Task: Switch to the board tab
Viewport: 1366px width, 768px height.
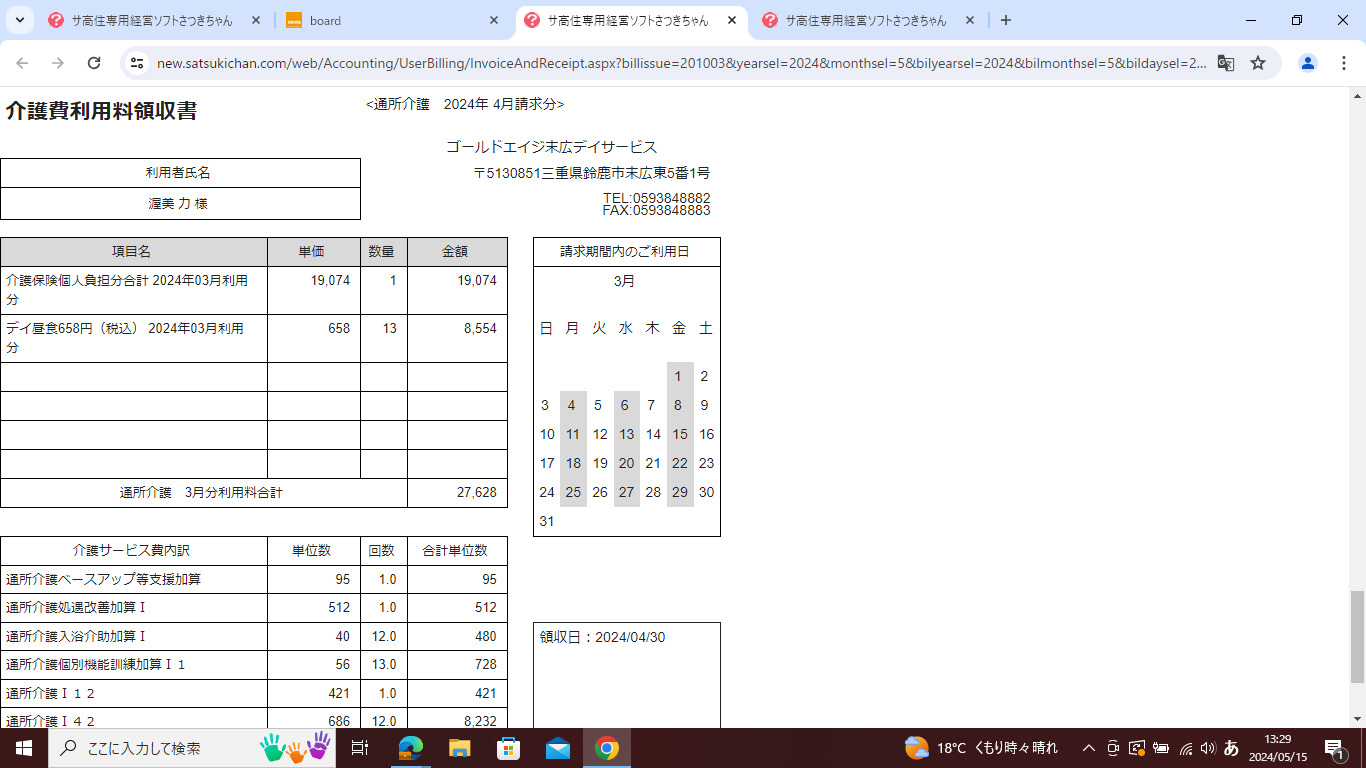Action: (x=380, y=20)
